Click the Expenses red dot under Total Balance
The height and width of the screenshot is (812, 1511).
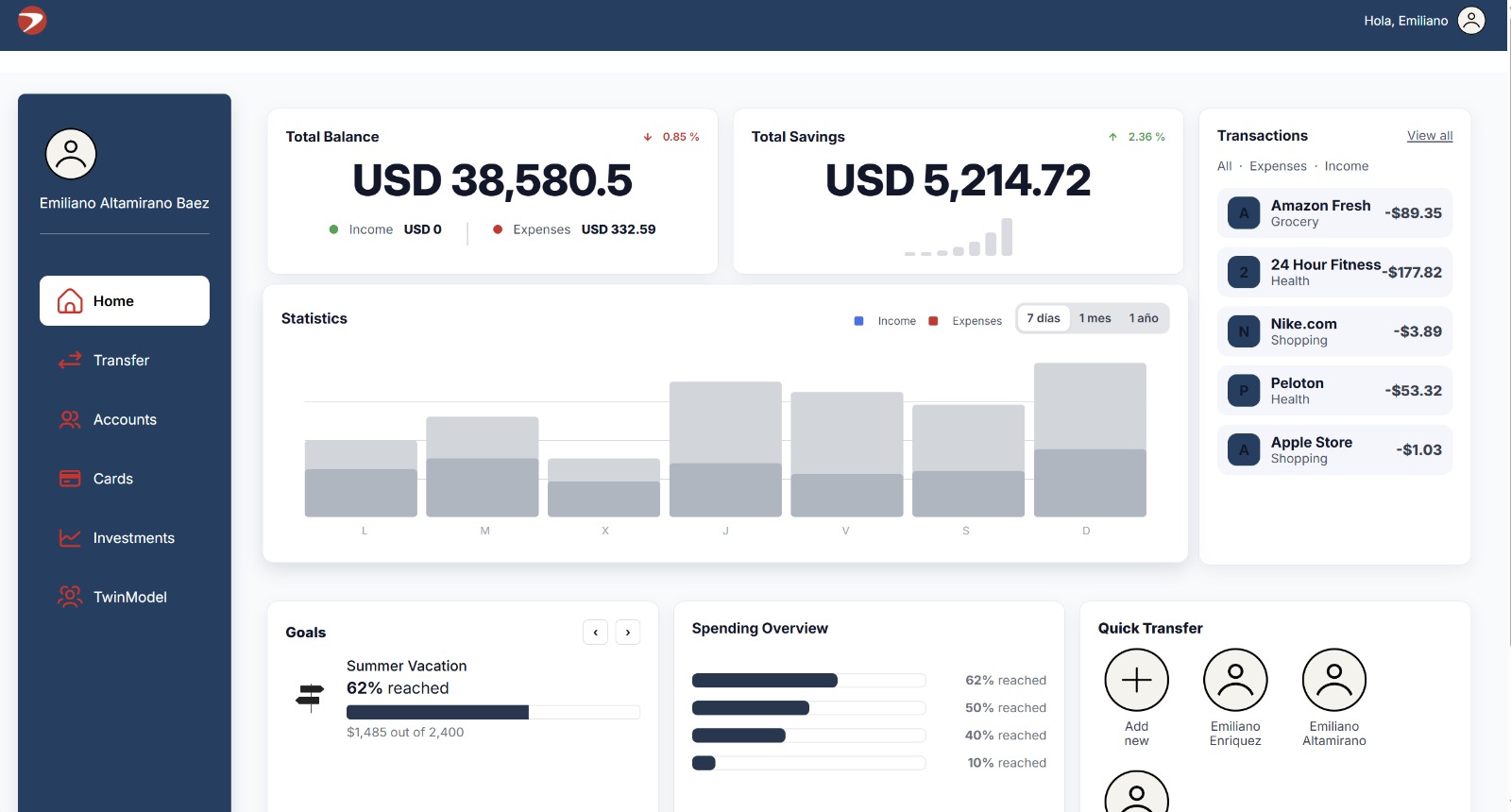(x=498, y=229)
